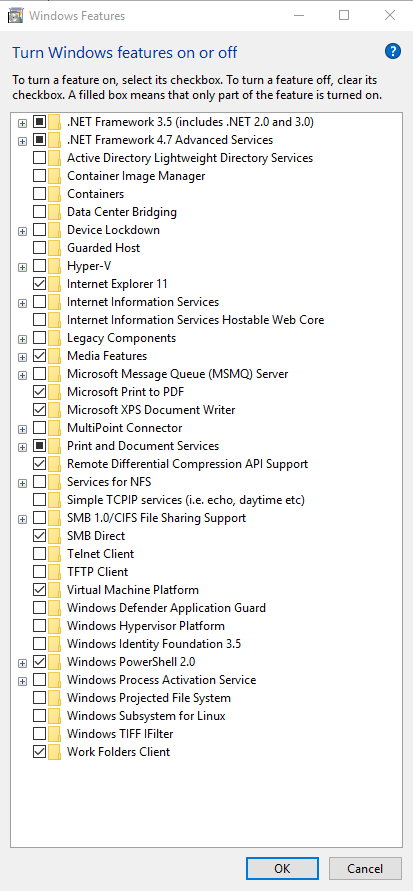
Task: Enable Windows Defender Application Guard checkbox
Action: (39, 608)
